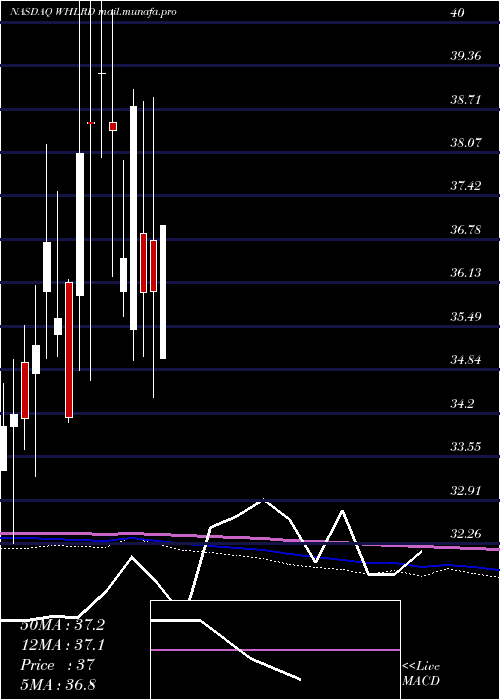Click the 'Price : 37' legend text

57,665
